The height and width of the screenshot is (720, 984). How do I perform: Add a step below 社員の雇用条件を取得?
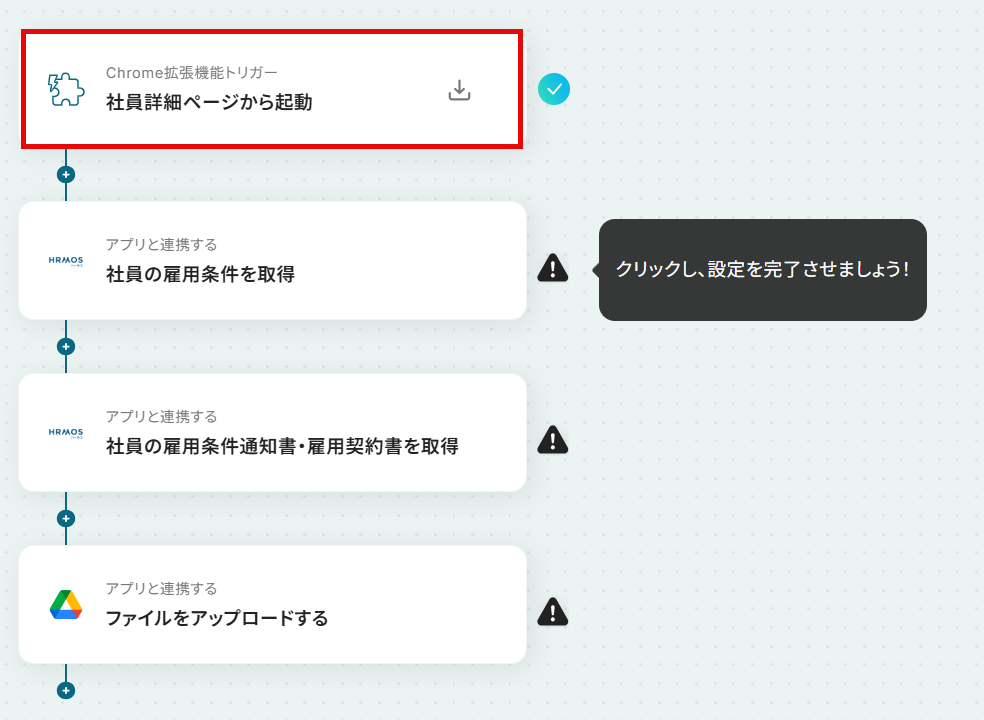coord(66,347)
